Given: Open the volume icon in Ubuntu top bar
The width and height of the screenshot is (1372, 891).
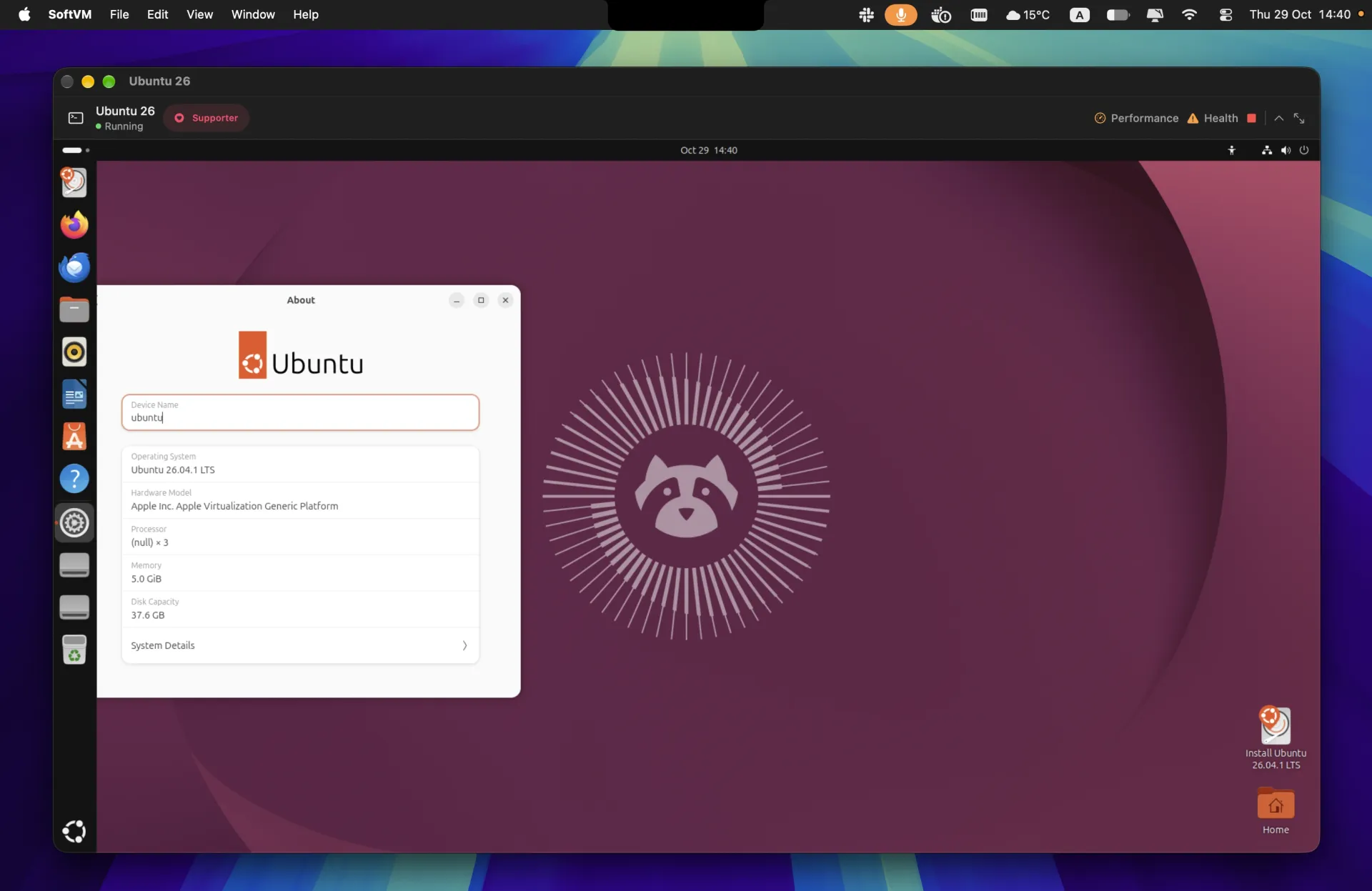Looking at the screenshot, I should click(x=1286, y=150).
